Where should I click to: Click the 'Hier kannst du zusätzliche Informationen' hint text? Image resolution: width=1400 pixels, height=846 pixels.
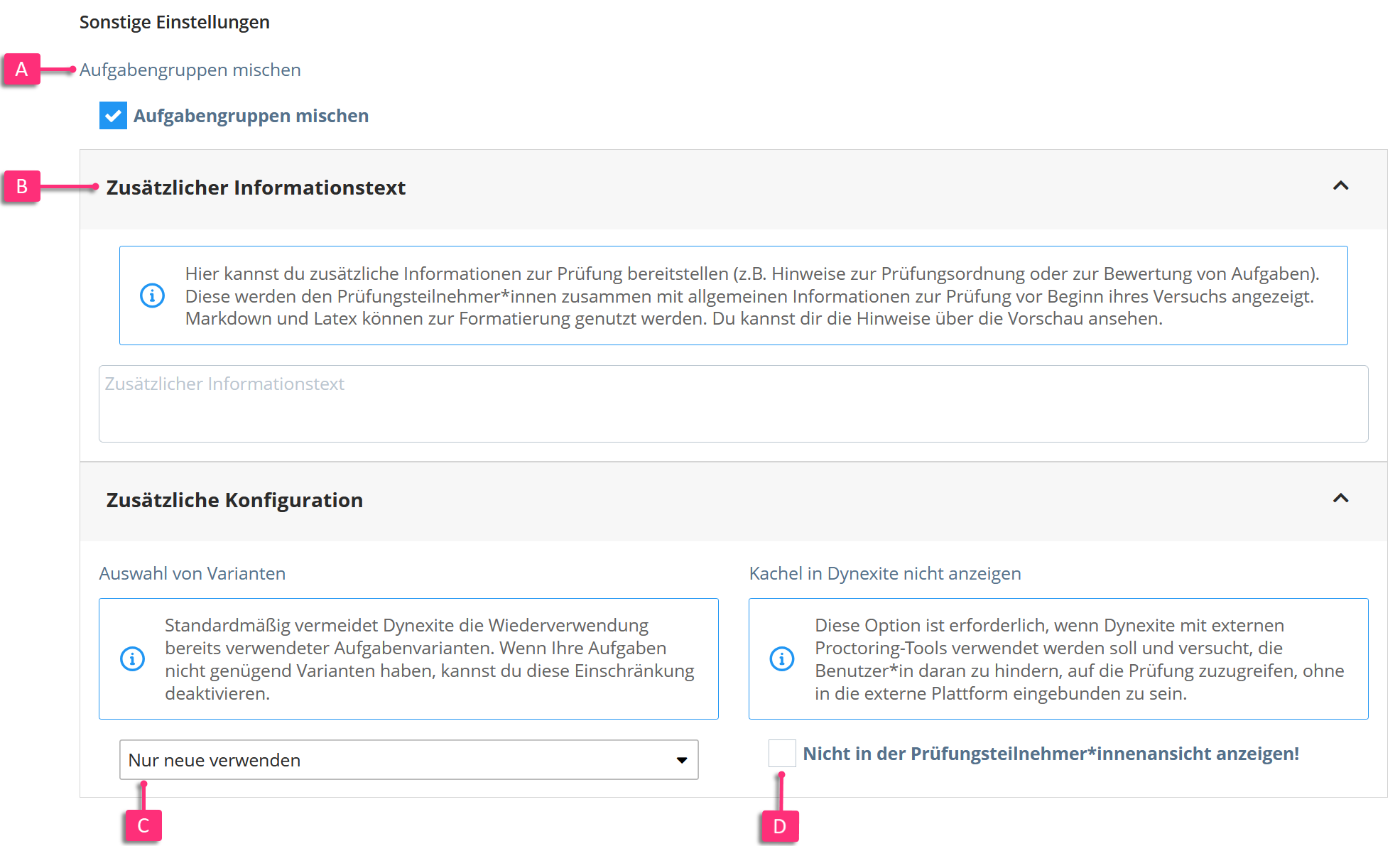(752, 295)
